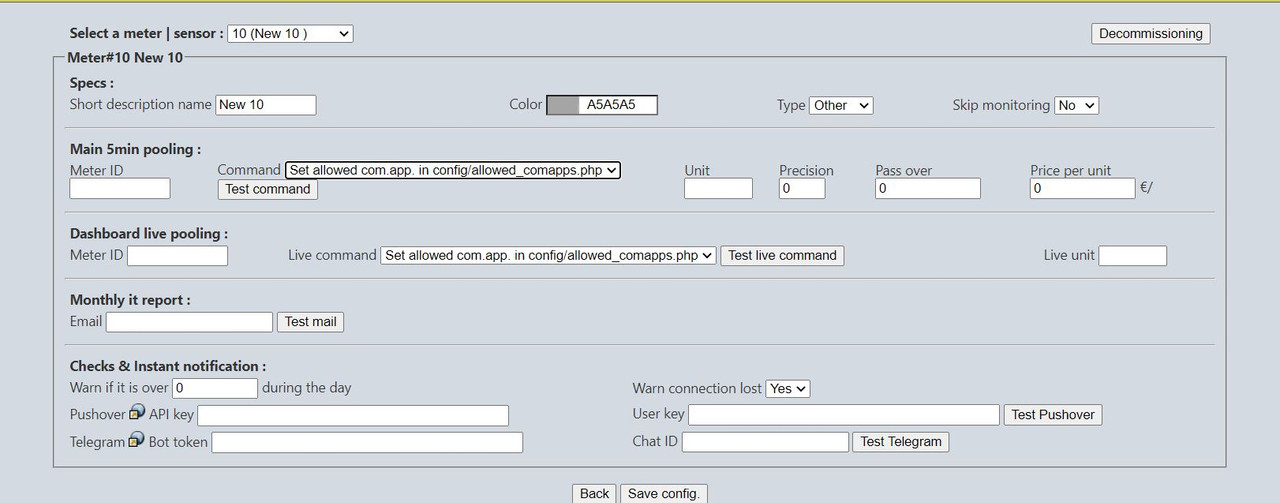This screenshot has width=1280, height=503.
Task: Open the Pushover help icon link
Action: pos(137,414)
